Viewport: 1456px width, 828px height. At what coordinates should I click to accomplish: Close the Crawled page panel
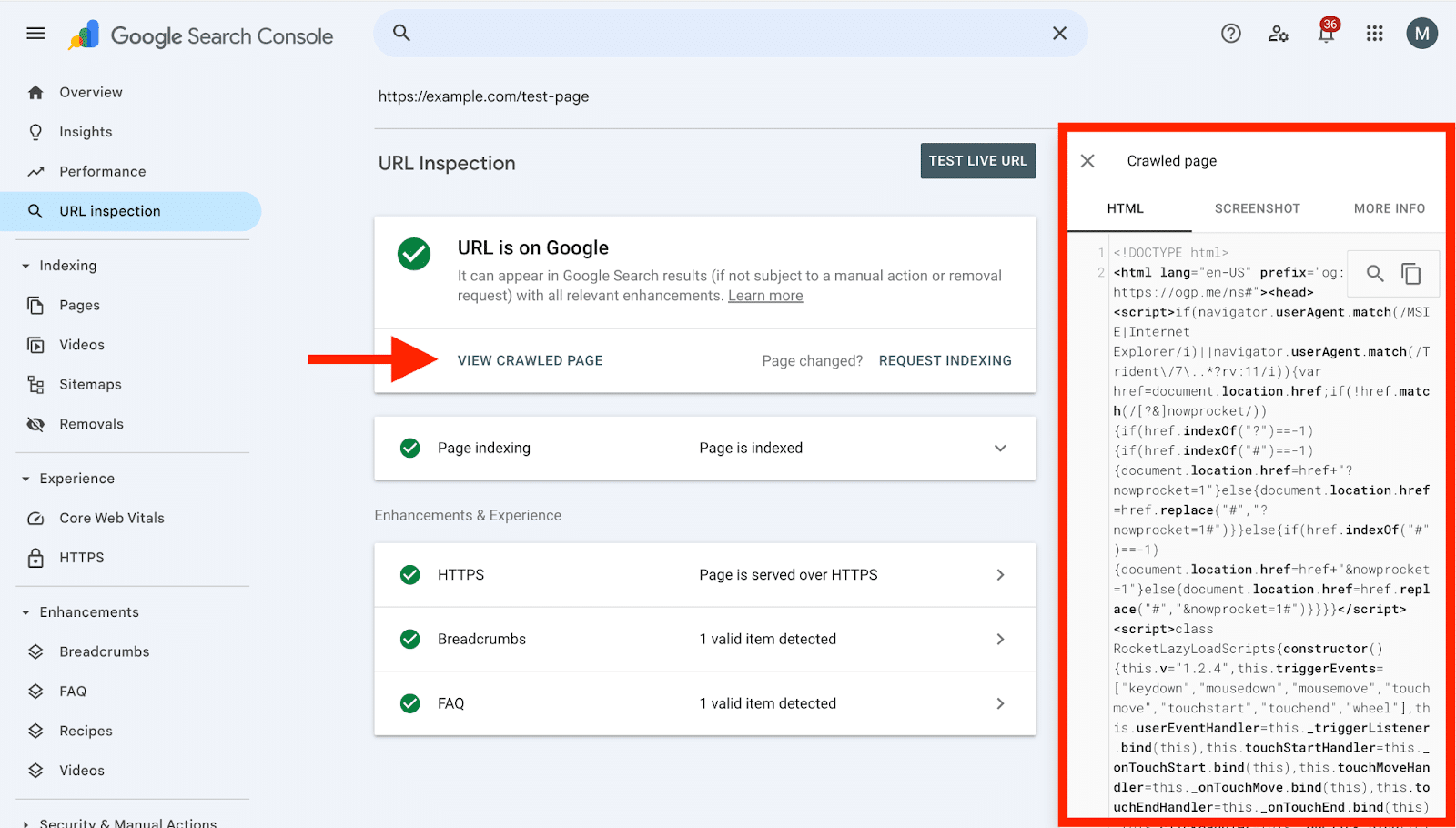[x=1087, y=161]
